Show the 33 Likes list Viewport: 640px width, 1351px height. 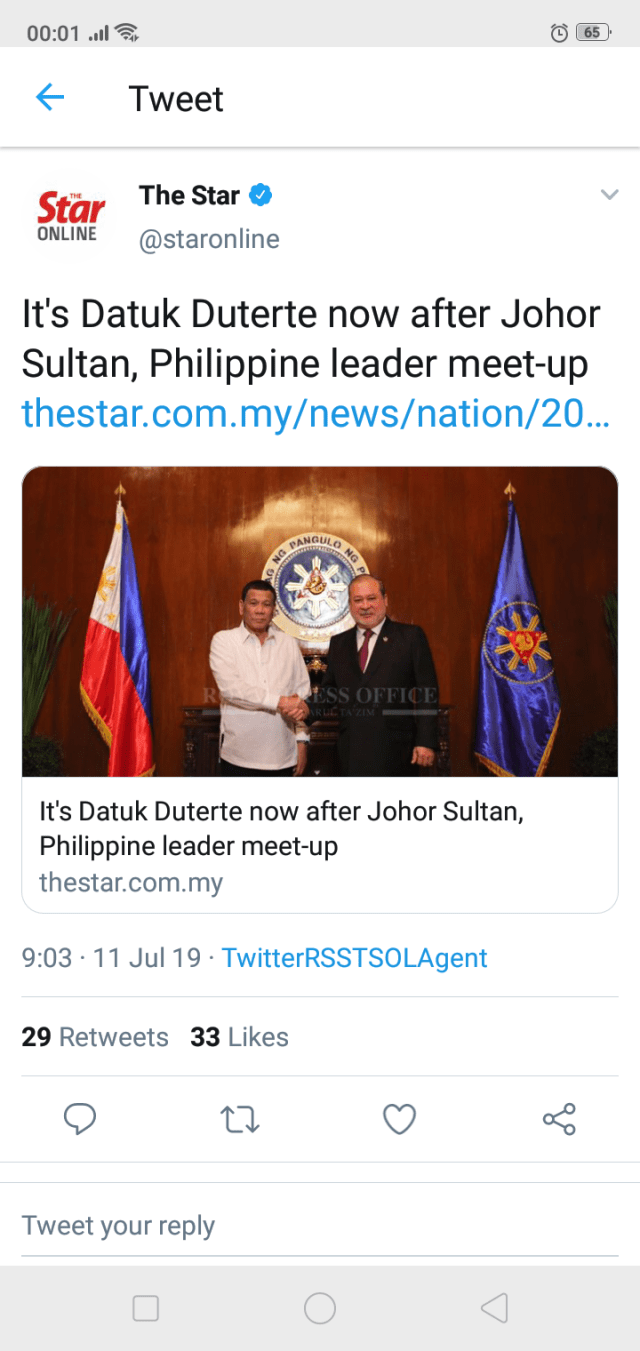239,1037
